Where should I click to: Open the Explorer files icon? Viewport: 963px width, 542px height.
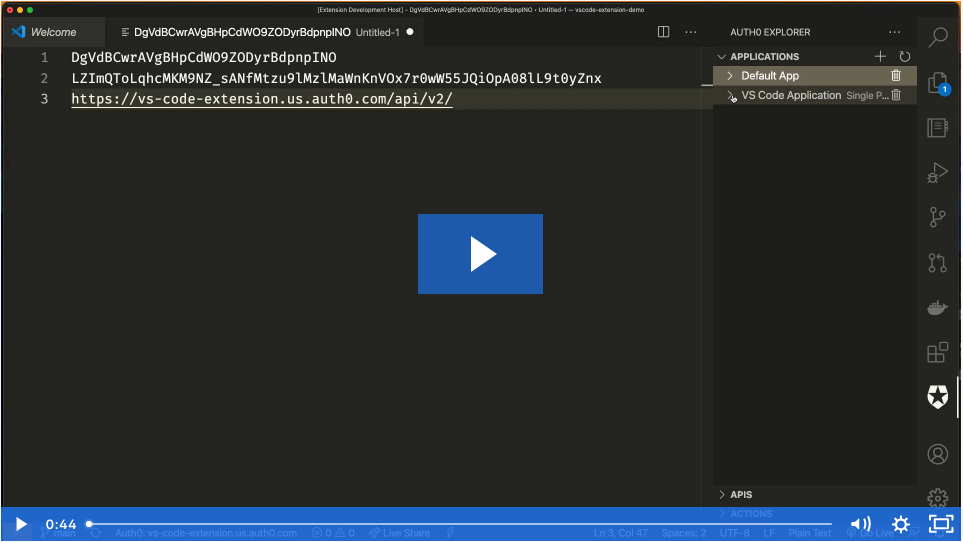coord(938,83)
